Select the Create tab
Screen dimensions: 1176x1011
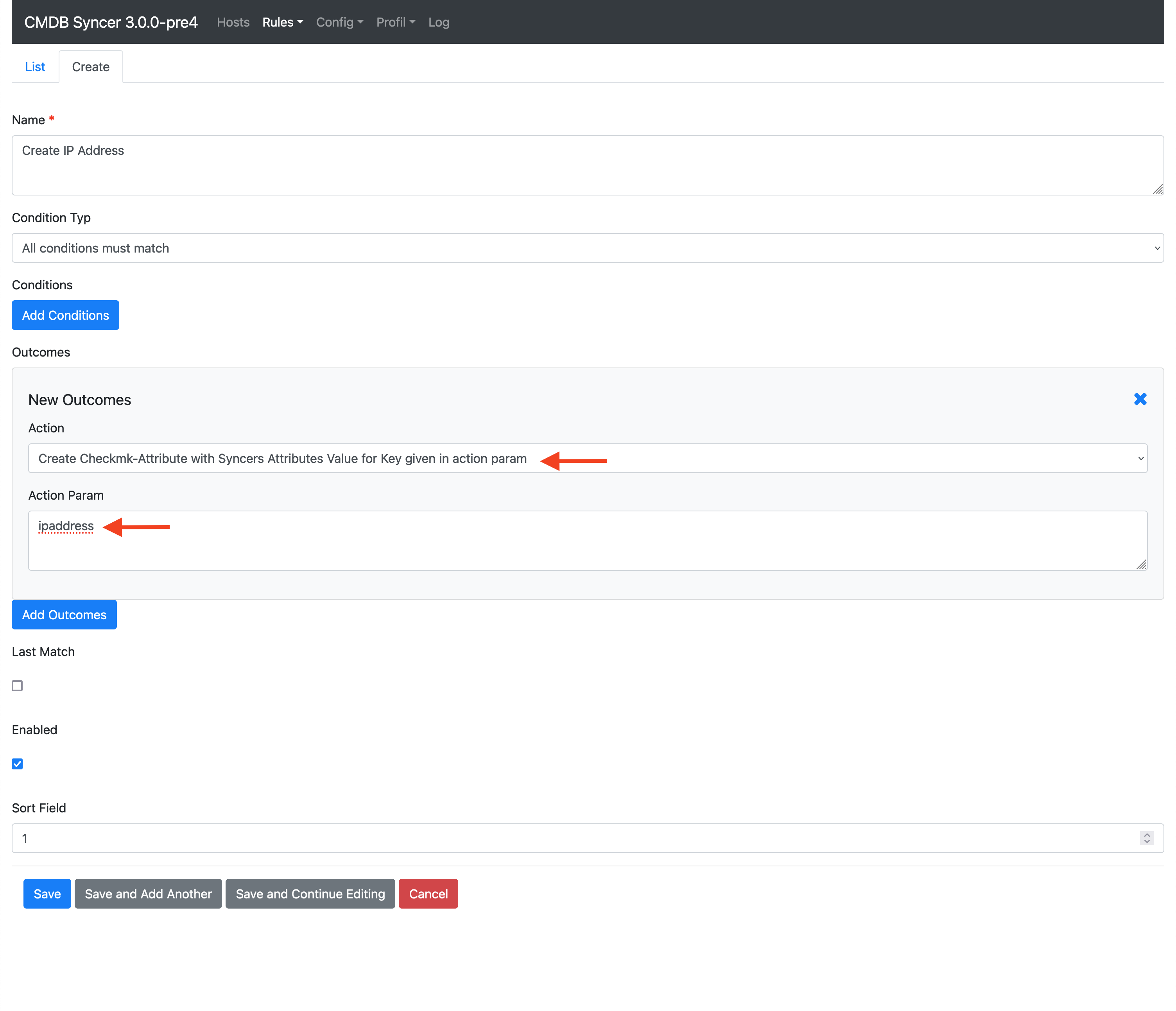(91, 67)
